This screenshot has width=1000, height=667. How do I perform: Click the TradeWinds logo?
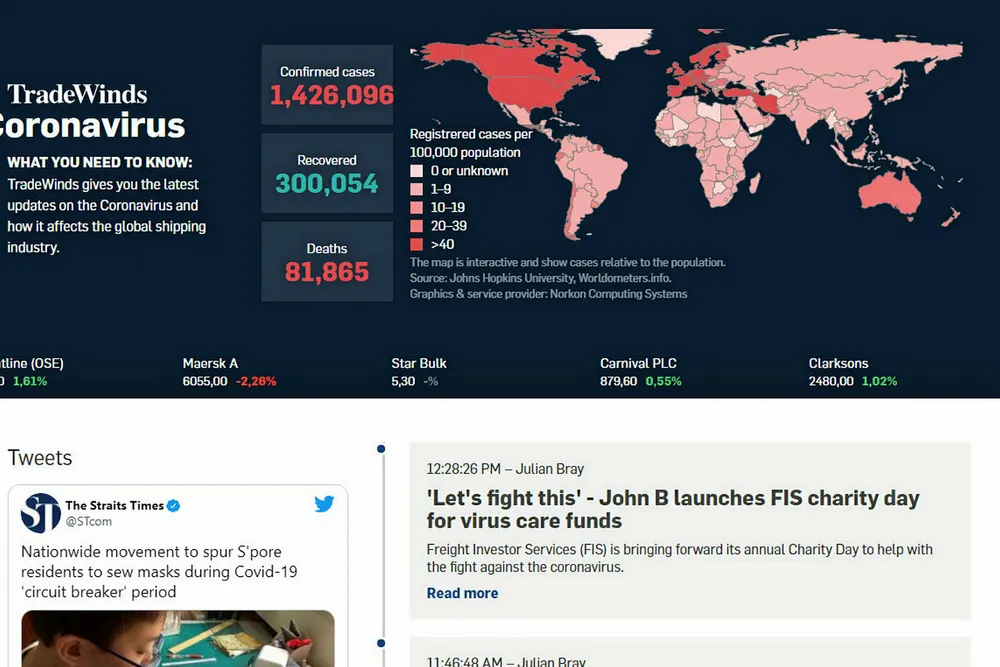pos(77,95)
